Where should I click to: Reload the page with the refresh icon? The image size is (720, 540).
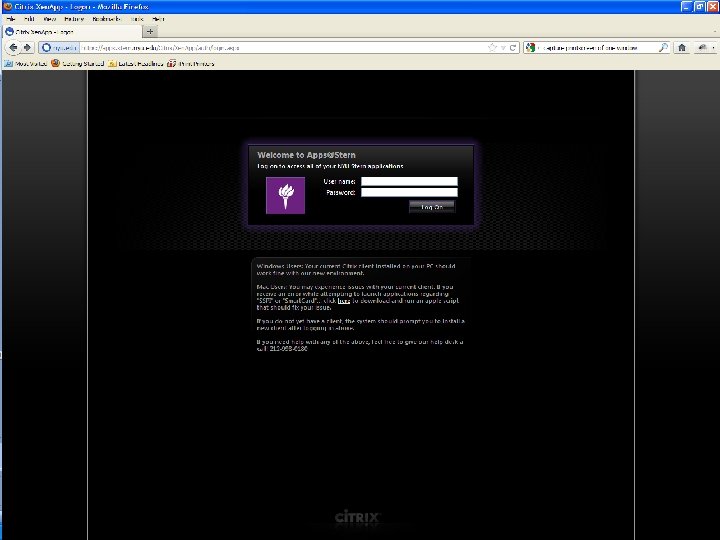coord(513,47)
